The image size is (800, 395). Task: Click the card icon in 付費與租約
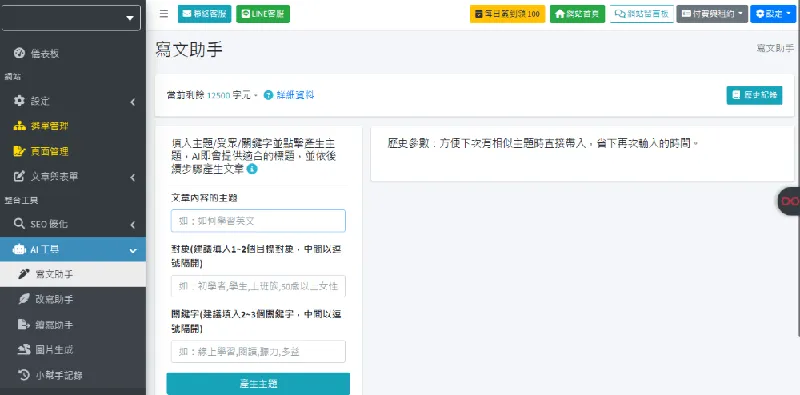(x=686, y=14)
